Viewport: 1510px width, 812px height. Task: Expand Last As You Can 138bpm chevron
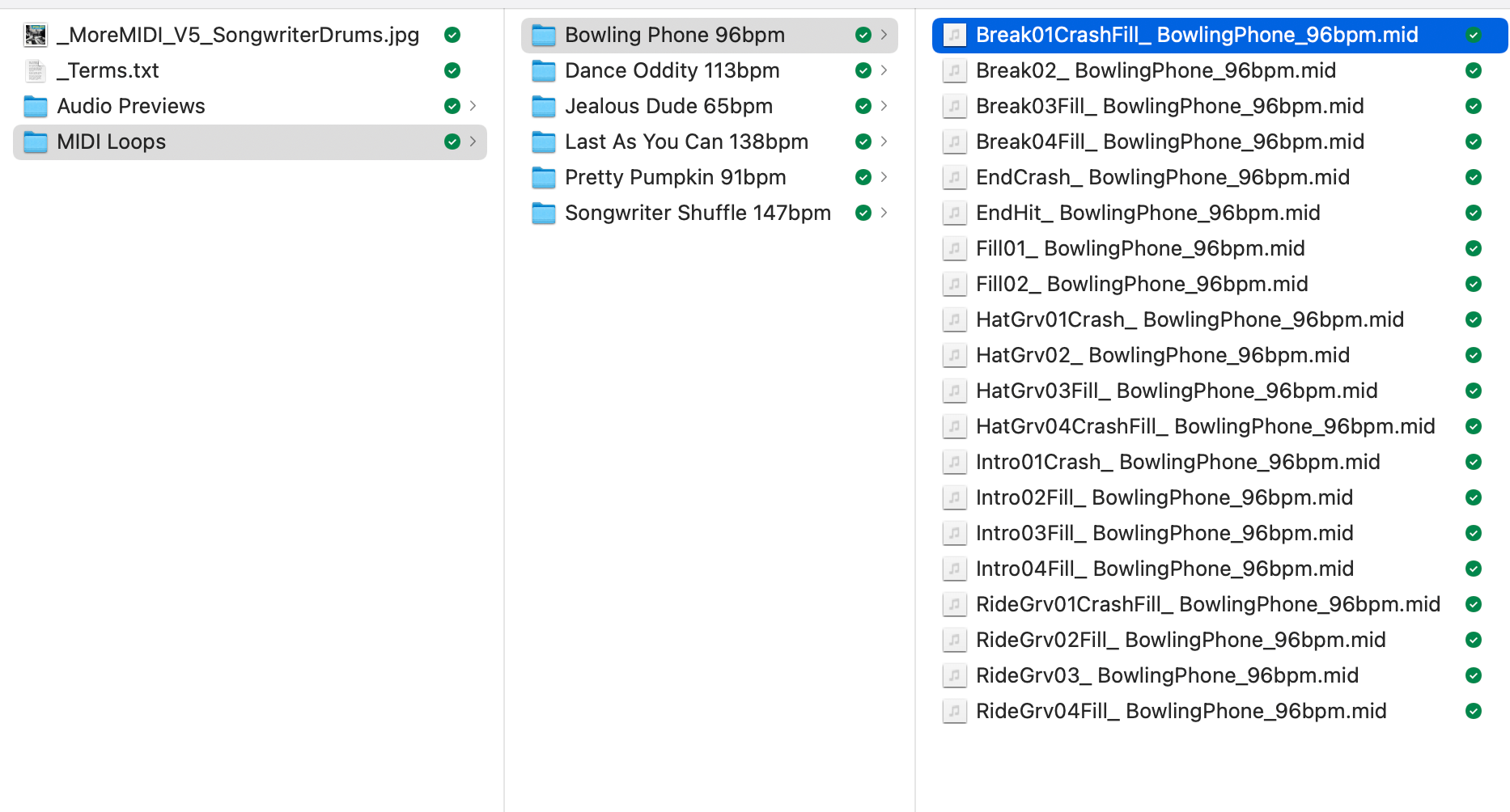(x=884, y=142)
